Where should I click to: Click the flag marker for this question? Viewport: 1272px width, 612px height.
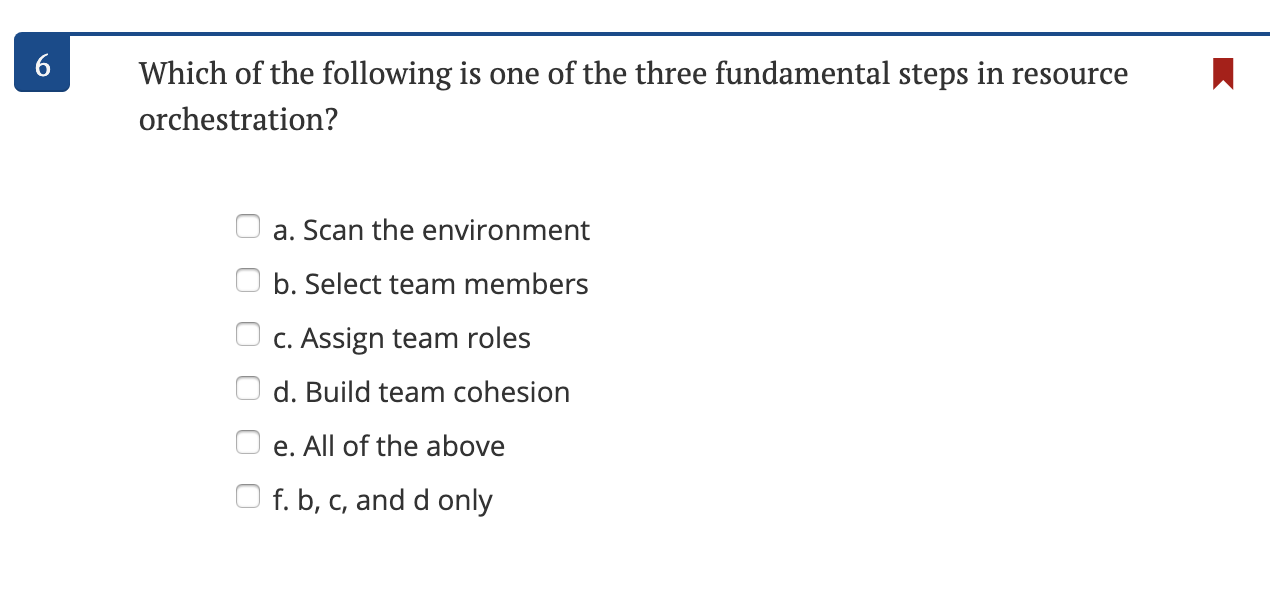pyautogui.click(x=1222, y=72)
